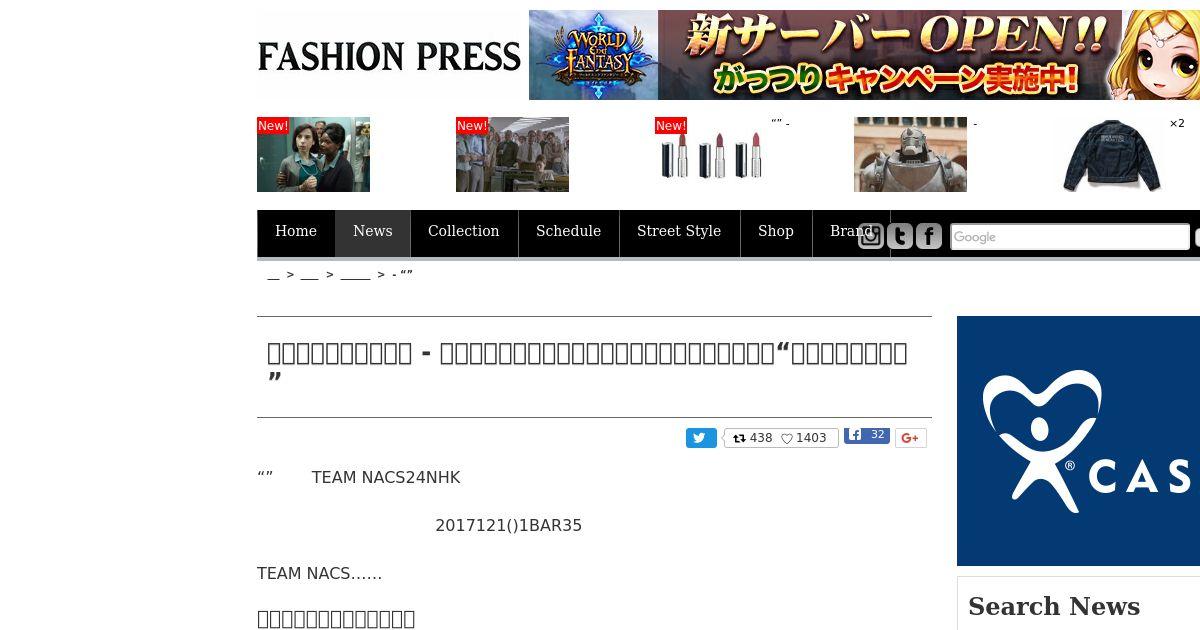Open the lipsticks thumbnail
This screenshot has height=630, width=1200.
coord(711,155)
